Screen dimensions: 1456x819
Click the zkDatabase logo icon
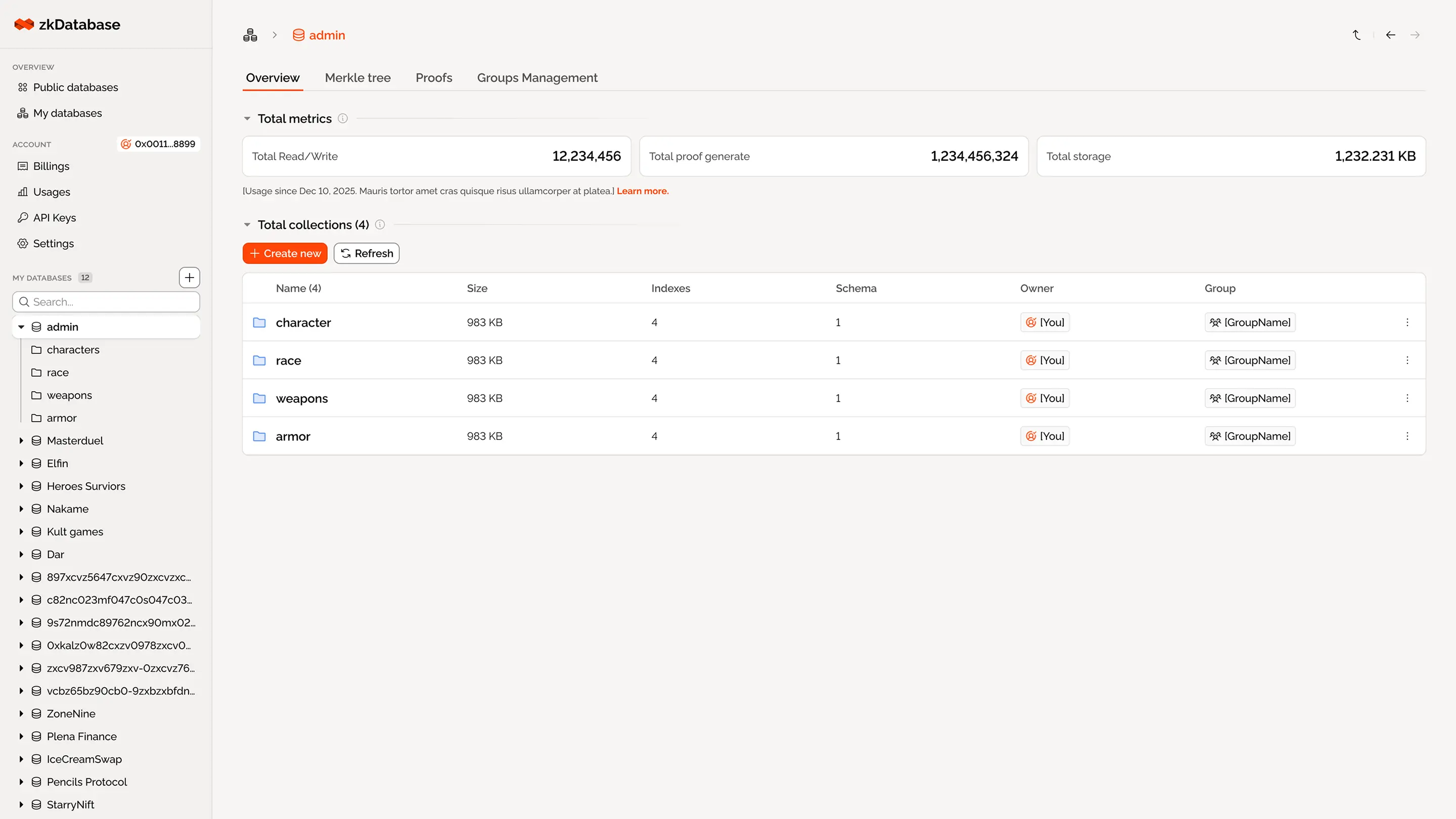point(24,24)
